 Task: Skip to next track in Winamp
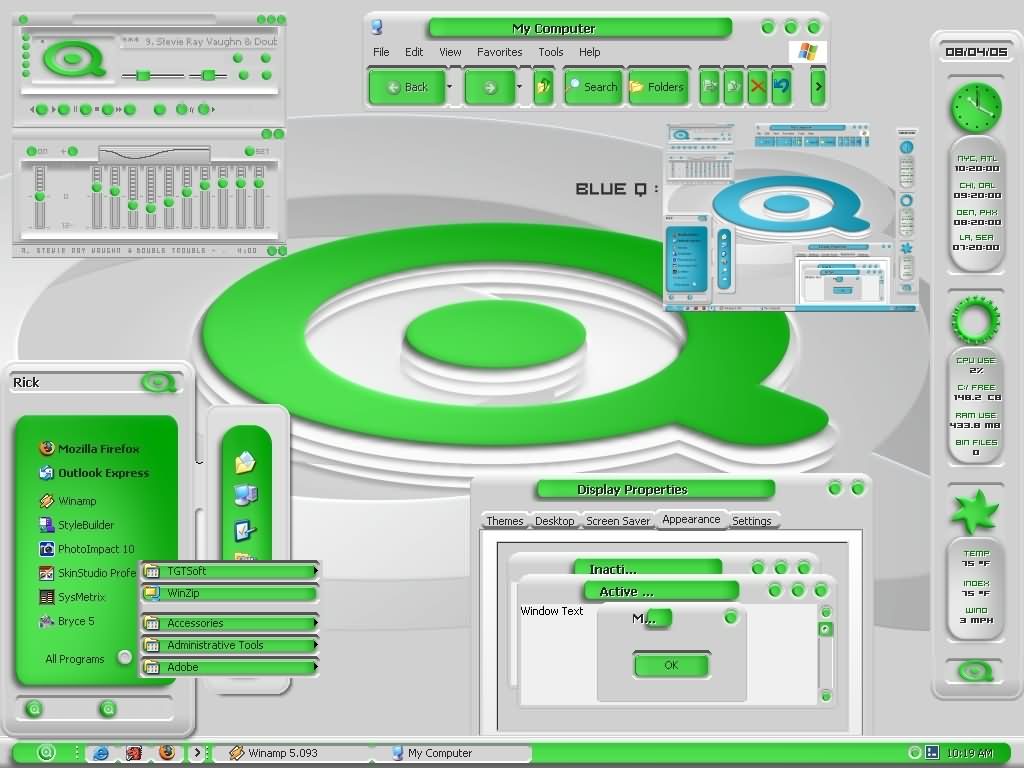coord(129,110)
